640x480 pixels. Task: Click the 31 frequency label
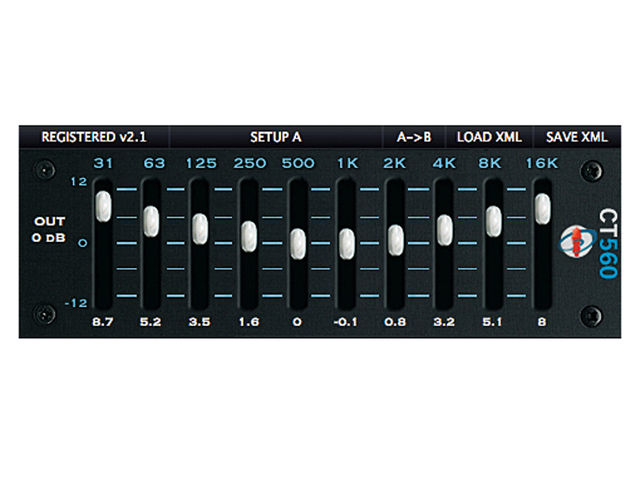[x=103, y=163]
